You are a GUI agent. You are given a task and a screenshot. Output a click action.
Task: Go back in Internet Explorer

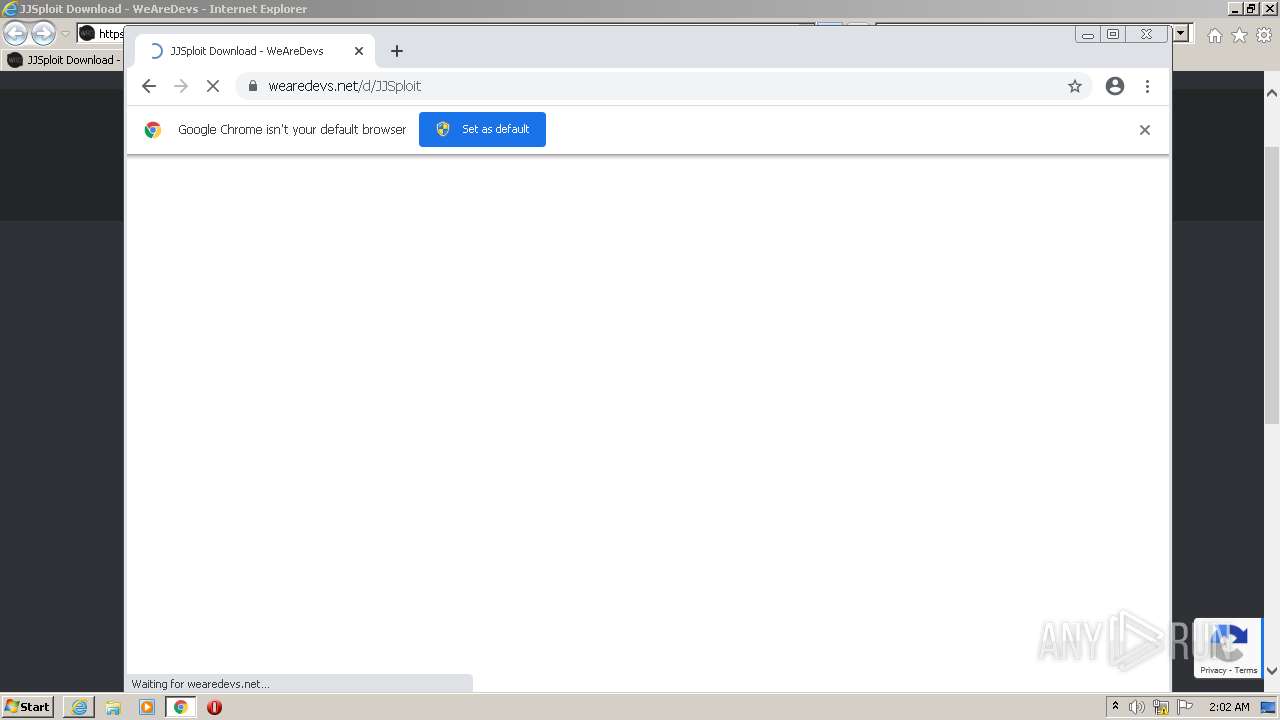pos(16,34)
